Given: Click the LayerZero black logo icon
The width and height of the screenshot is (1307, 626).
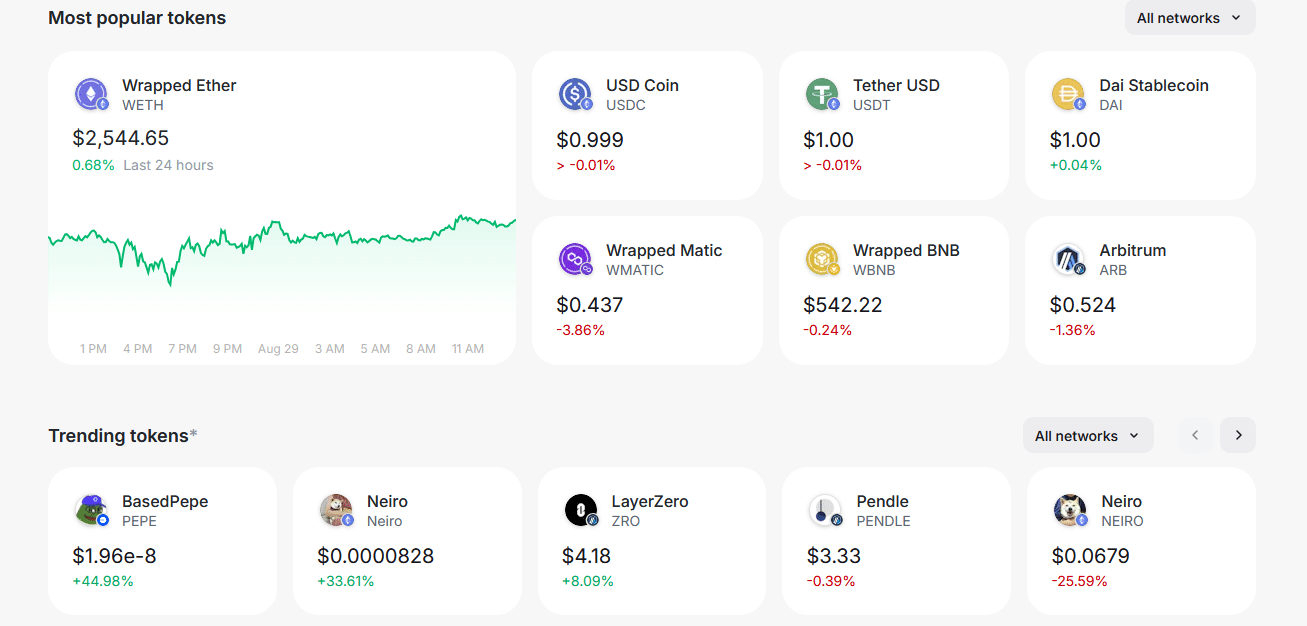Looking at the screenshot, I should point(580,510).
